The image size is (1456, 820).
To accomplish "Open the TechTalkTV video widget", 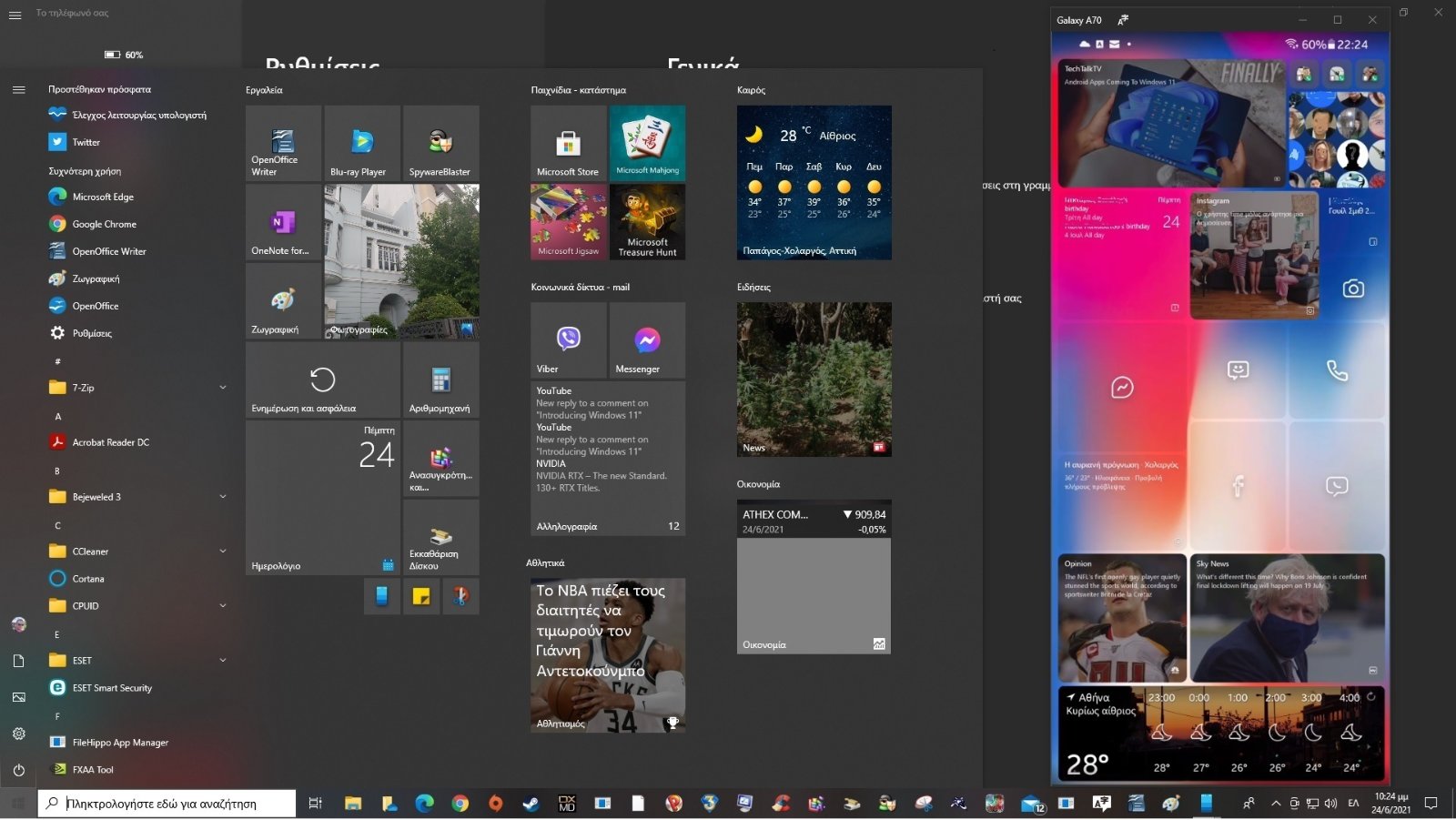I will [1171, 124].
